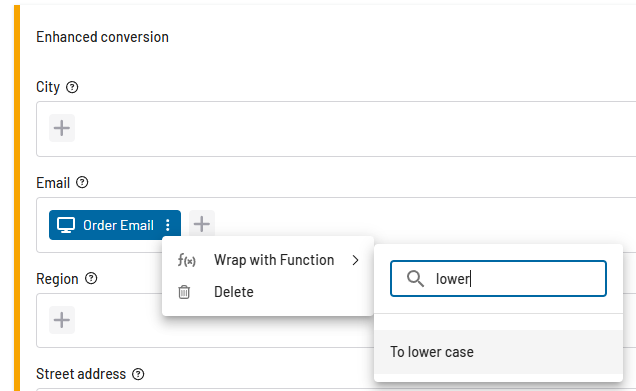Click the monitor icon in Order Email chip
Viewport: 636px width, 391px height.
[66, 225]
